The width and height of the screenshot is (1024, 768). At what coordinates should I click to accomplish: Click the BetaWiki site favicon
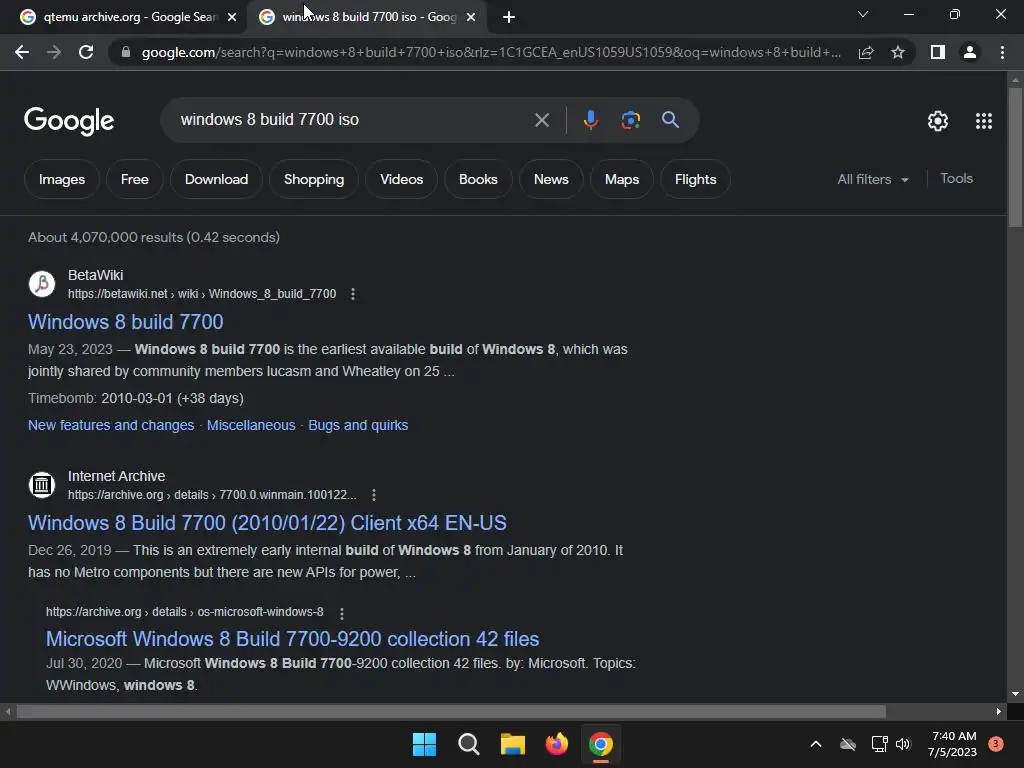tap(42, 284)
